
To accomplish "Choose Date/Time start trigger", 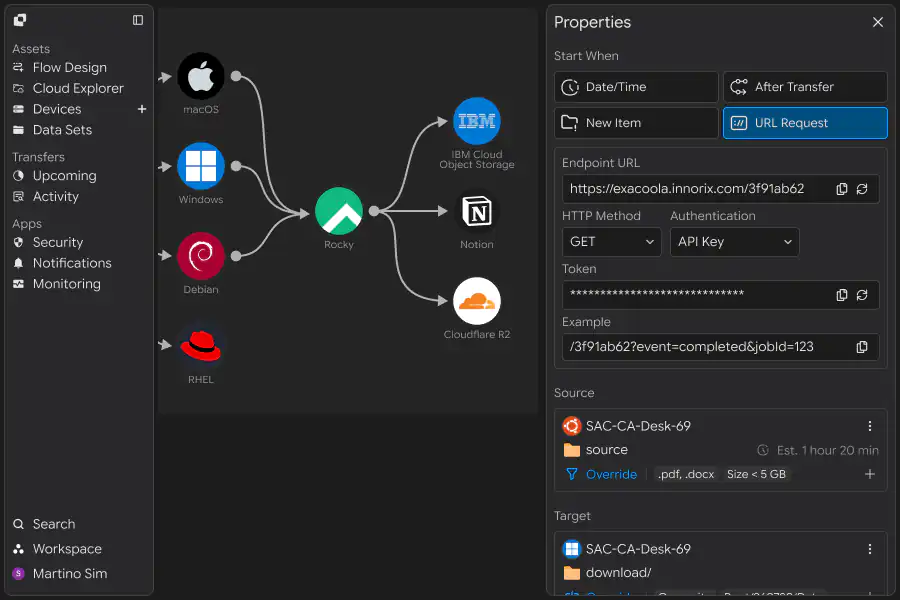I will (636, 87).
